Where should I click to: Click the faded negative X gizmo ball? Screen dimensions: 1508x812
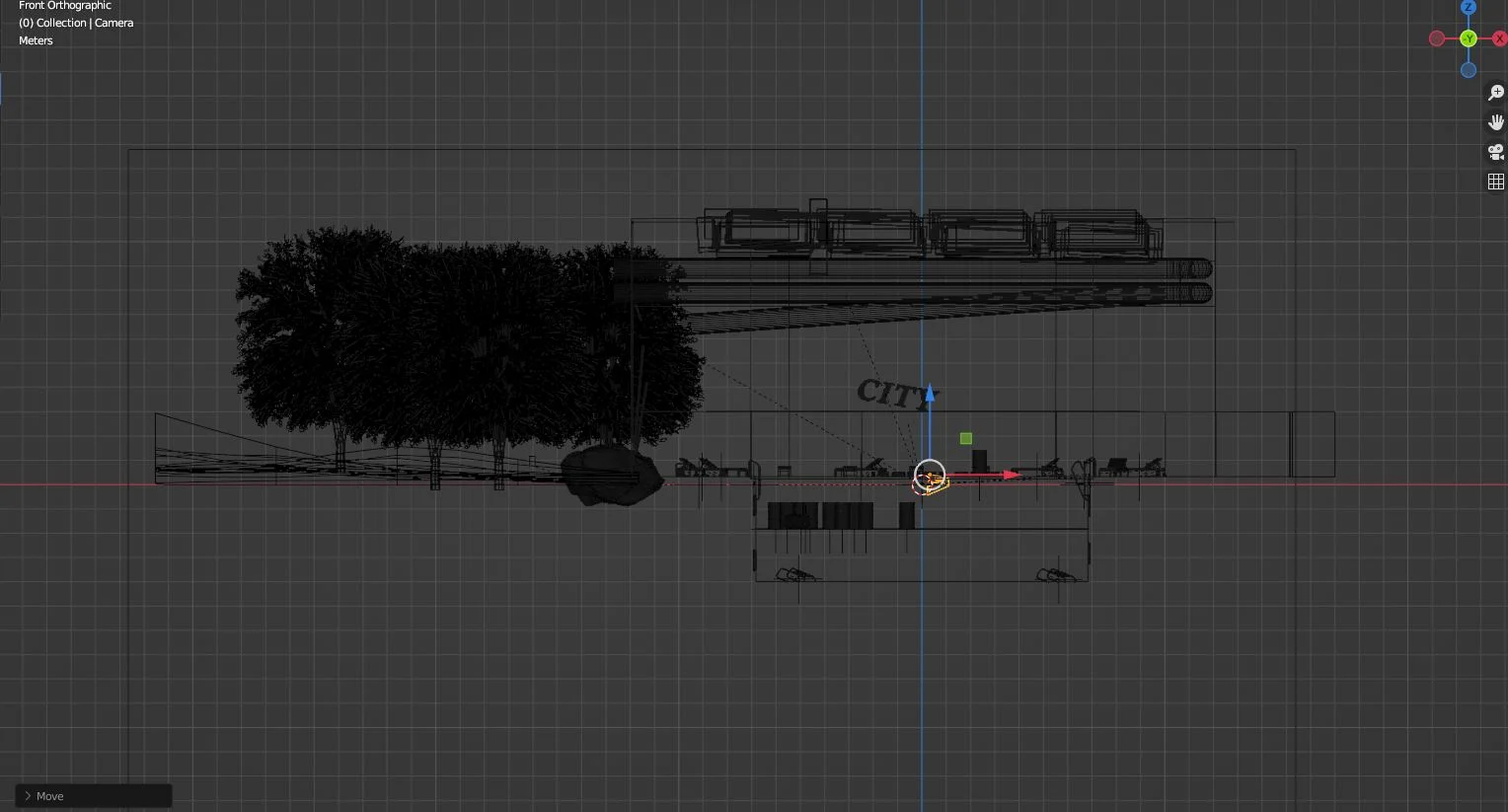tap(1437, 38)
